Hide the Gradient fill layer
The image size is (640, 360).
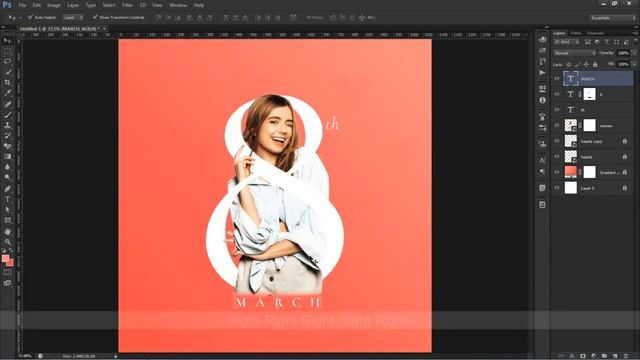click(557, 172)
